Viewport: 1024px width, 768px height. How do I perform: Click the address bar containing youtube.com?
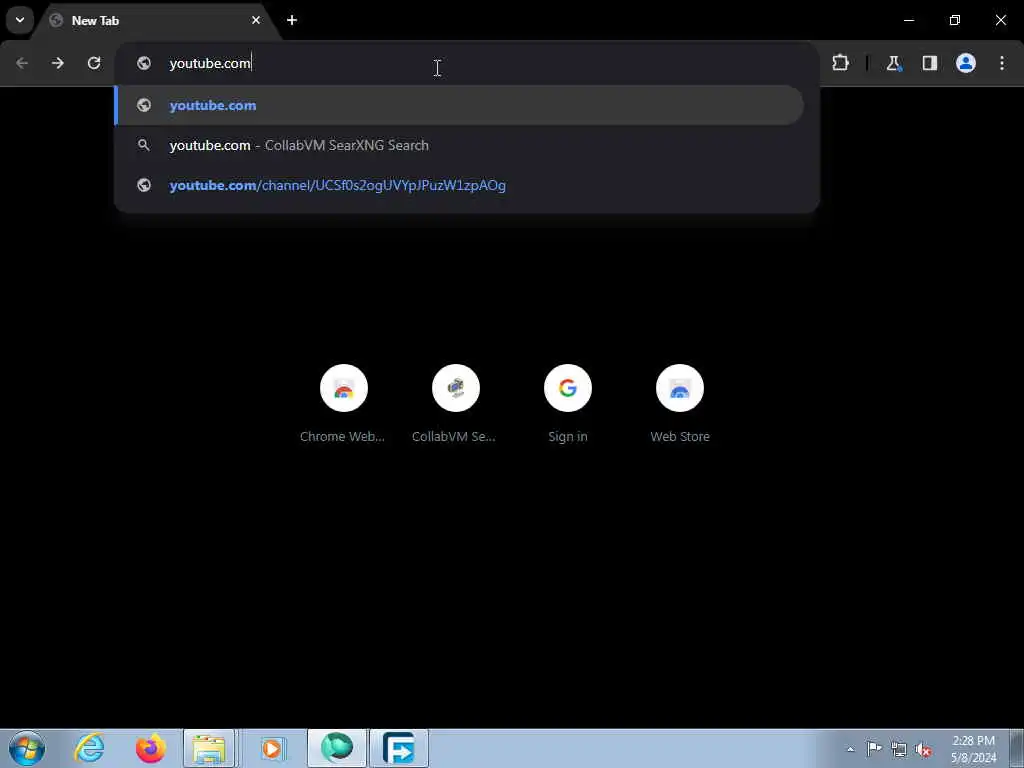click(466, 63)
